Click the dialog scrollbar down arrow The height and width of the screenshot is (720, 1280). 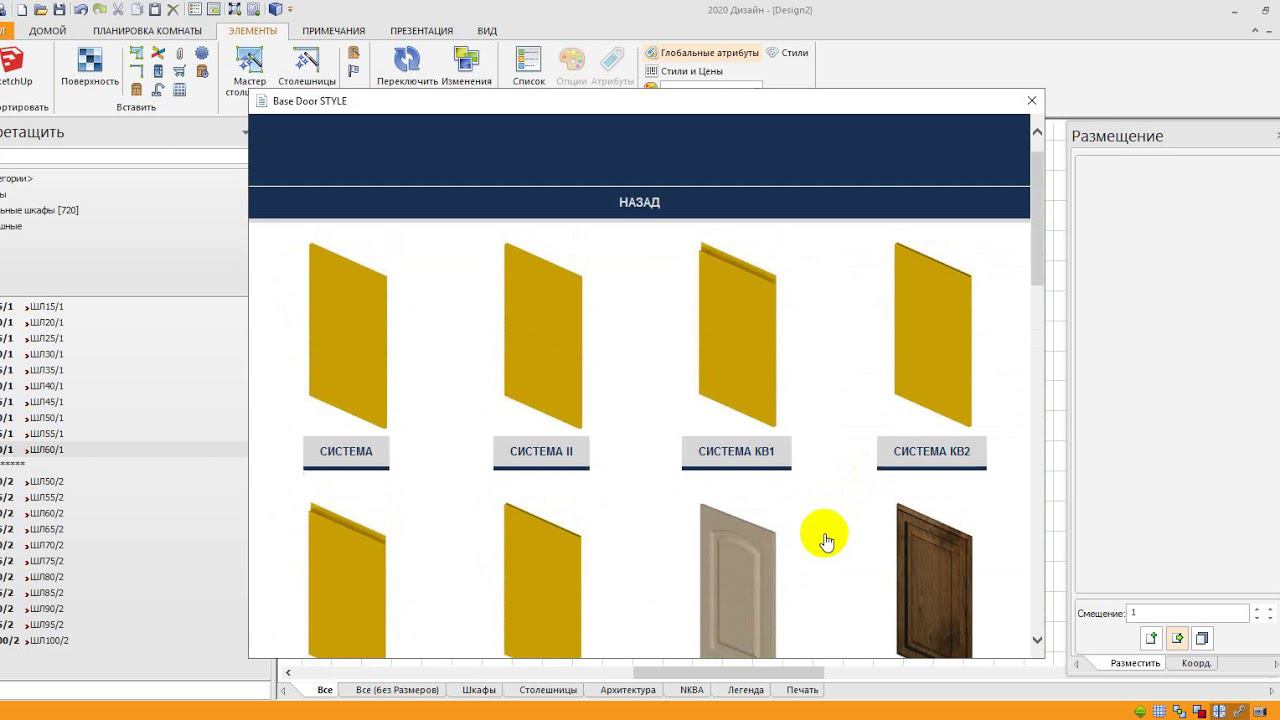tap(1037, 640)
